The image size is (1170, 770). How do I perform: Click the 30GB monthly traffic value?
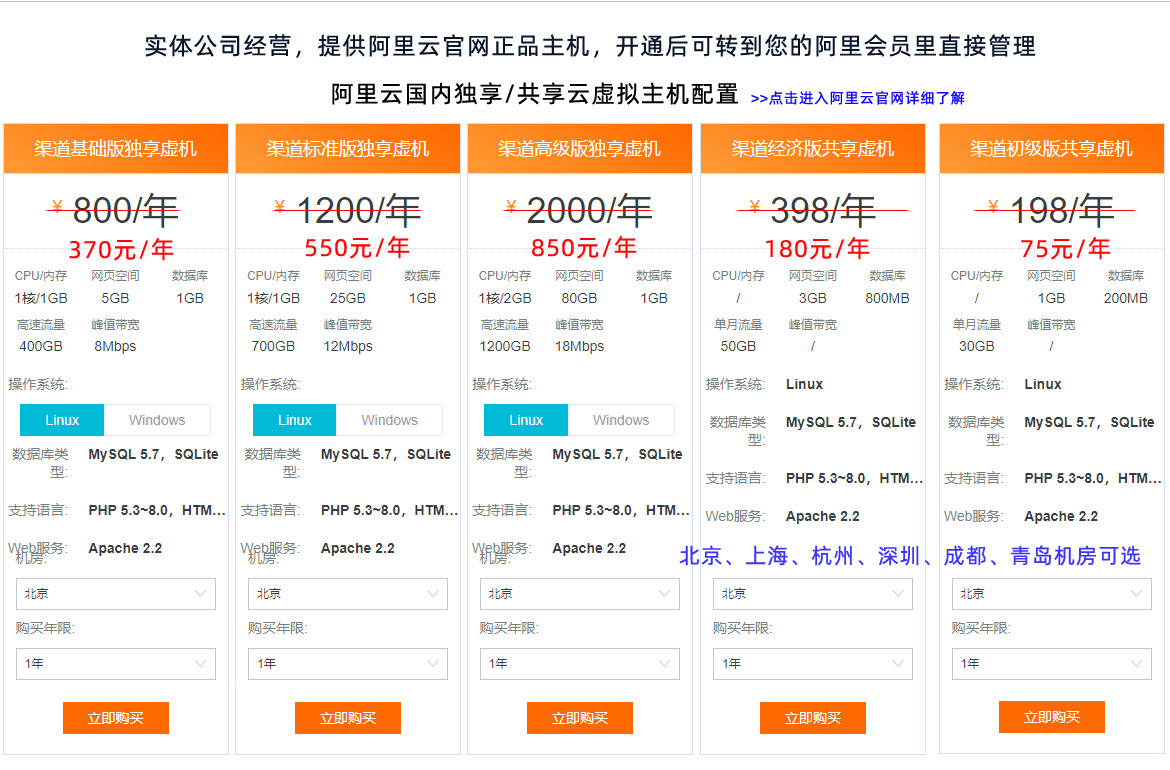click(x=977, y=346)
